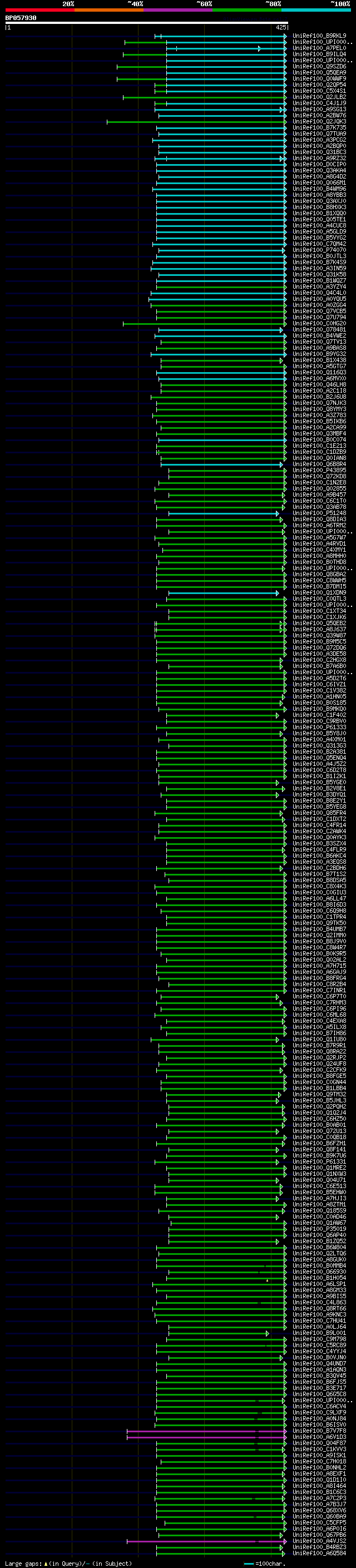
Task: Click the cyan ~100% identity color bar
Action: 316,10
